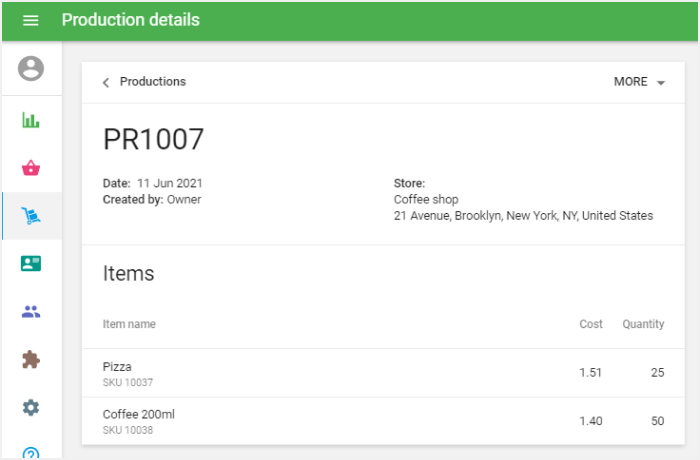Go to Items shopping basket icon
Screen dimensions: 700x460
(x=31, y=168)
